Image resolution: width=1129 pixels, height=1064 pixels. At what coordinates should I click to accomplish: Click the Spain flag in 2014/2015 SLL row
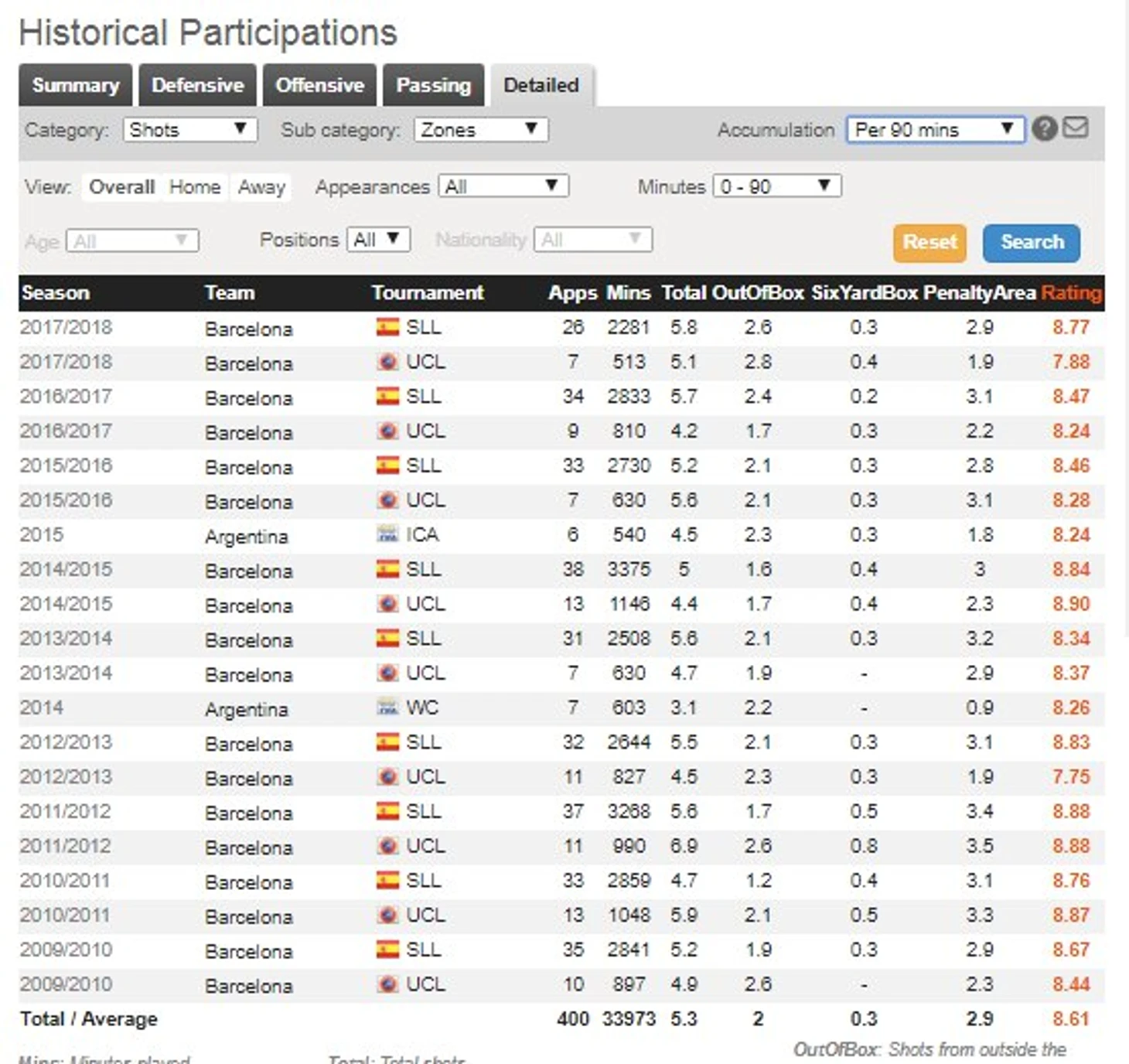pos(387,569)
